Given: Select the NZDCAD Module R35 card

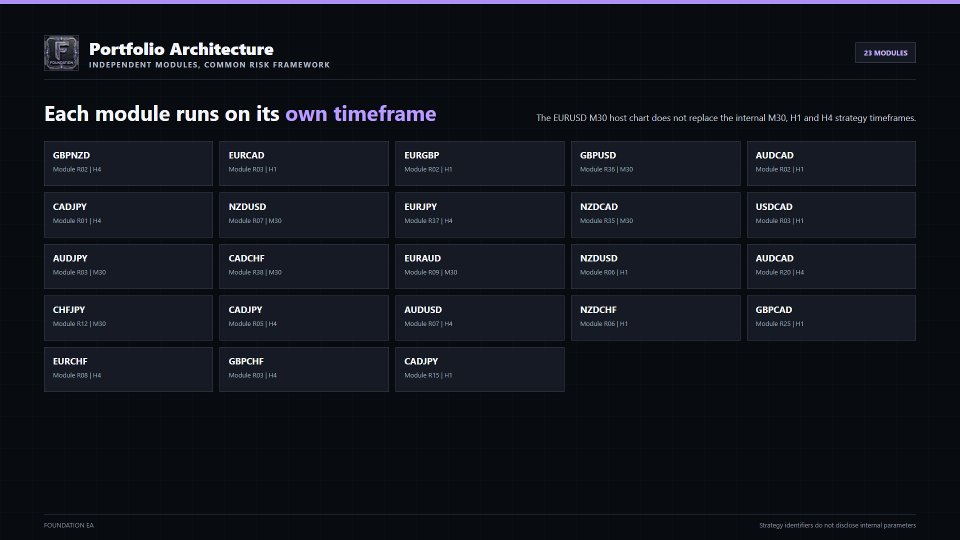Looking at the screenshot, I should (656, 215).
